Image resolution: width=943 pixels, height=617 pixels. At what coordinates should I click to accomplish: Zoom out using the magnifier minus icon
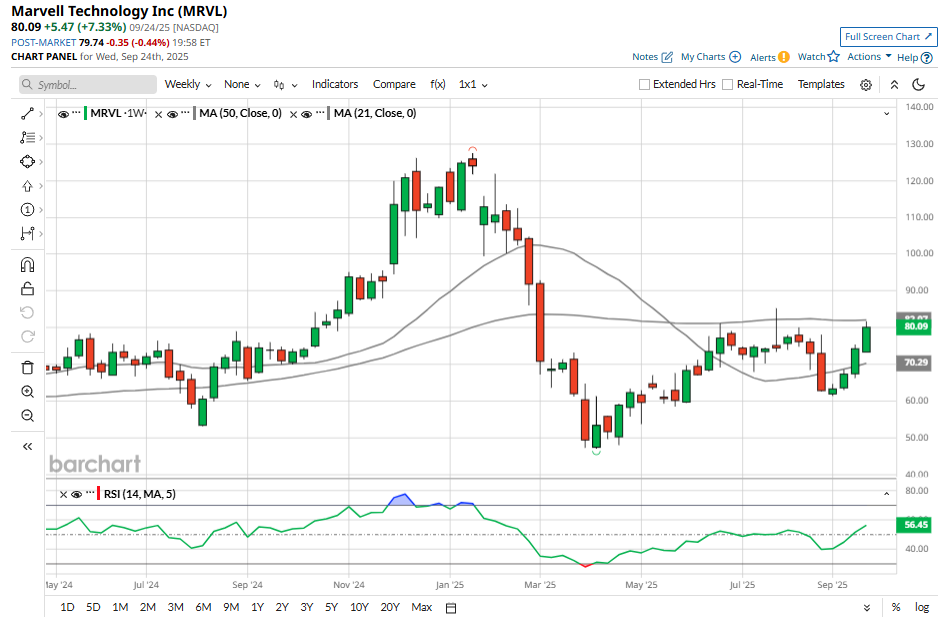(x=27, y=415)
